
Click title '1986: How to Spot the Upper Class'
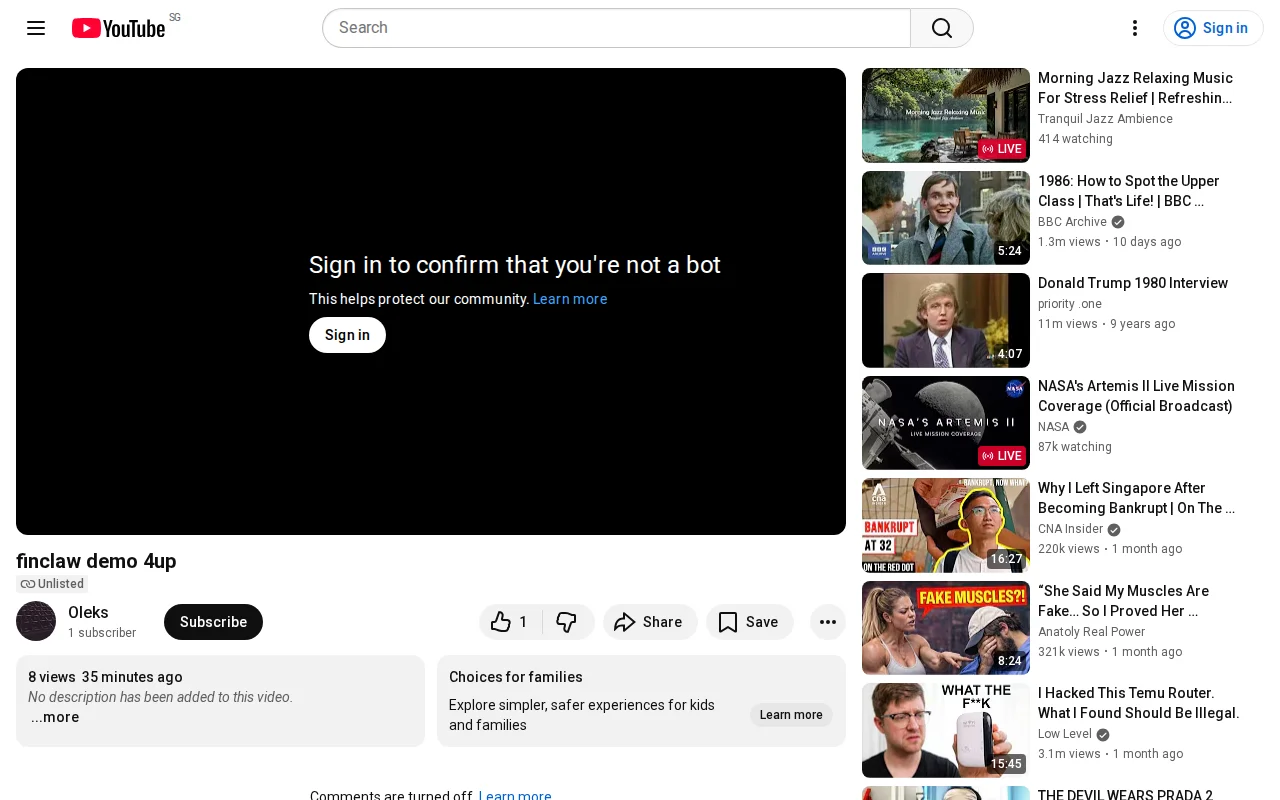[x=1129, y=191]
